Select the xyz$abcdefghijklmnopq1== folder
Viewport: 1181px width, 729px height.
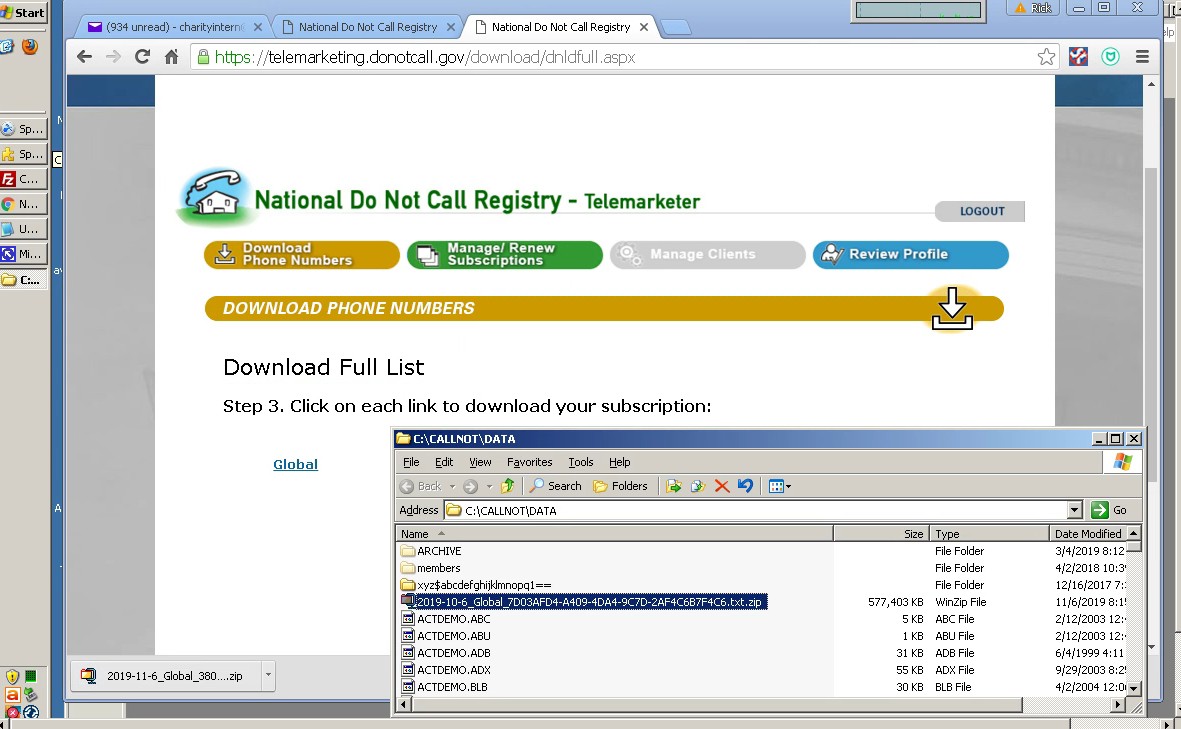(476, 585)
